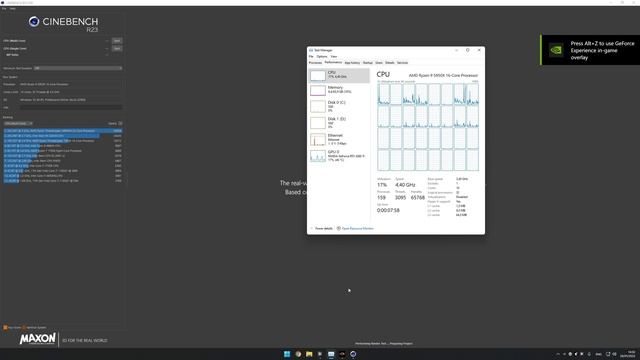Screen dimensions: 640x360
Task: Switch to the Users tab
Action: 379,63
